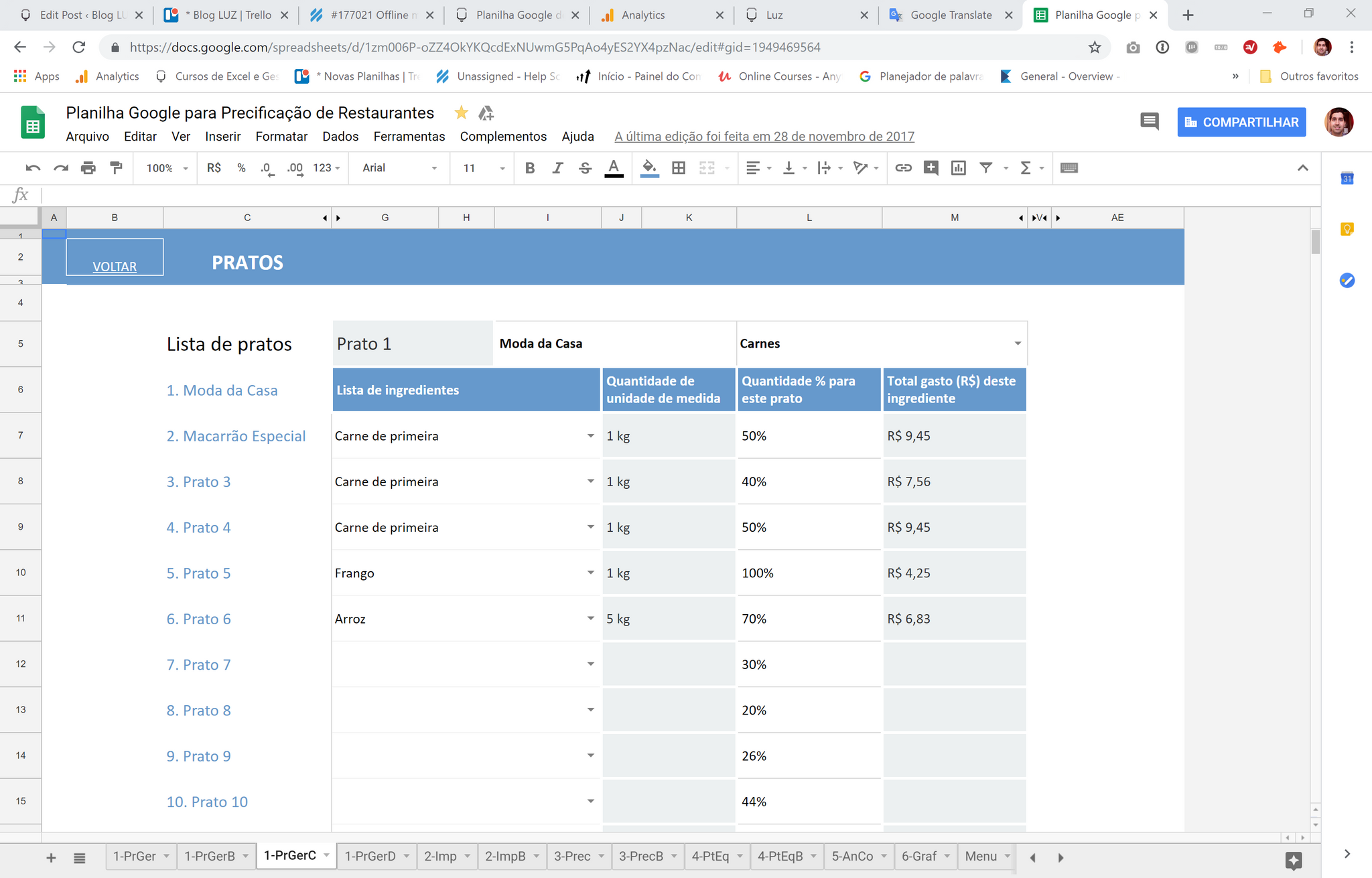Click the Redo icon in toolbar

click(x=61, y=168)
